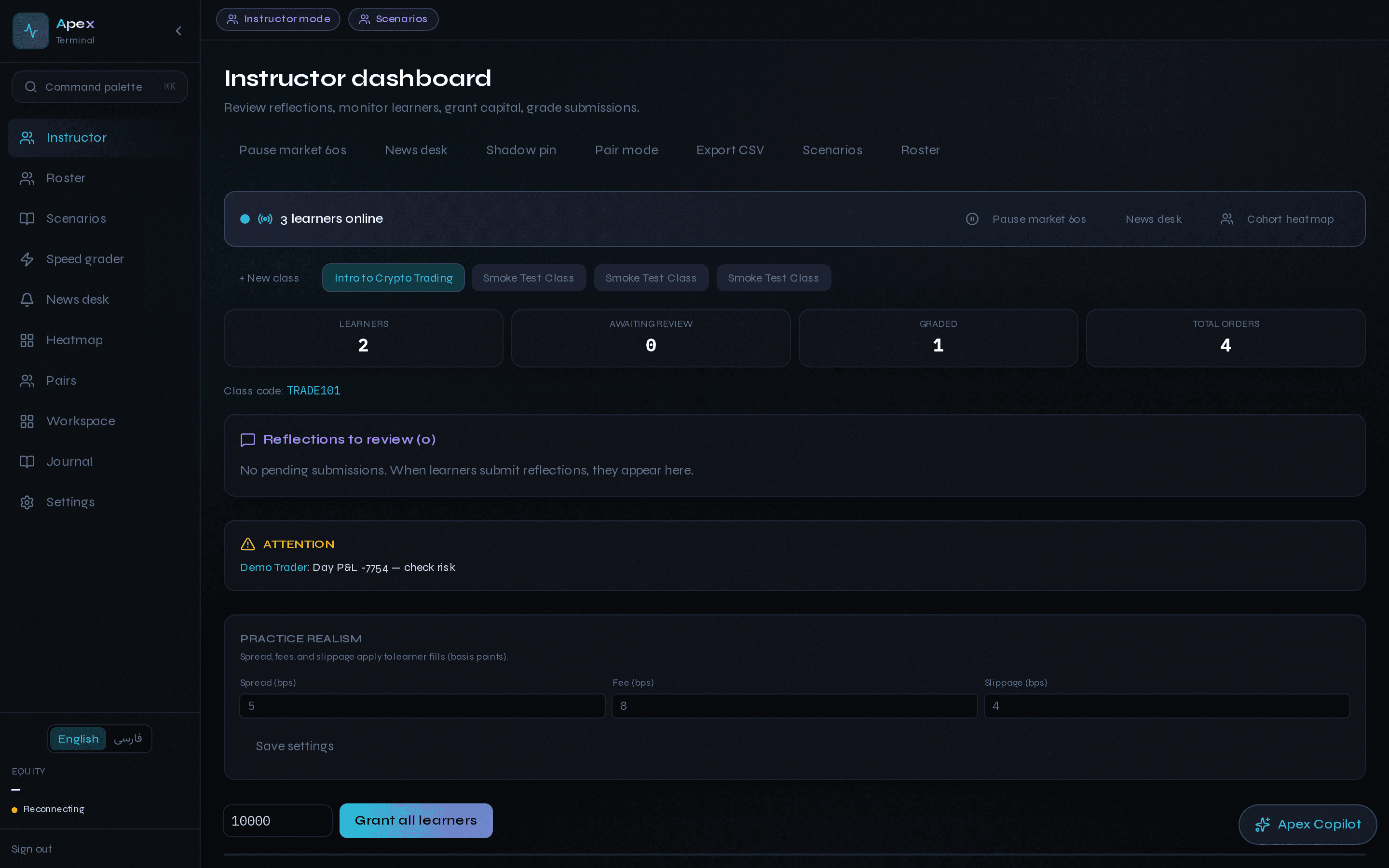This screenshot has width=1389, height=868.
Task: Click Grant all learners button
Action: (416, 820)
